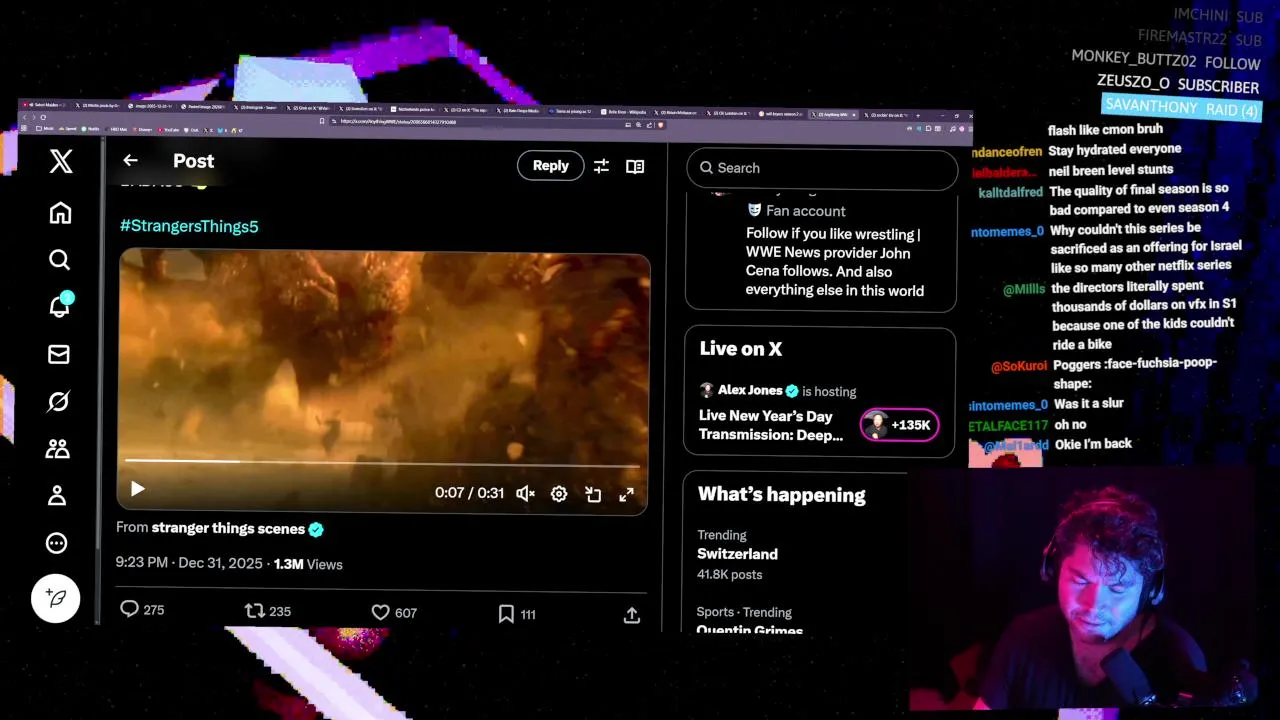1280x720 pixels.
Task: Enter fullscreen for the video
Action: (x=626, y=494)
